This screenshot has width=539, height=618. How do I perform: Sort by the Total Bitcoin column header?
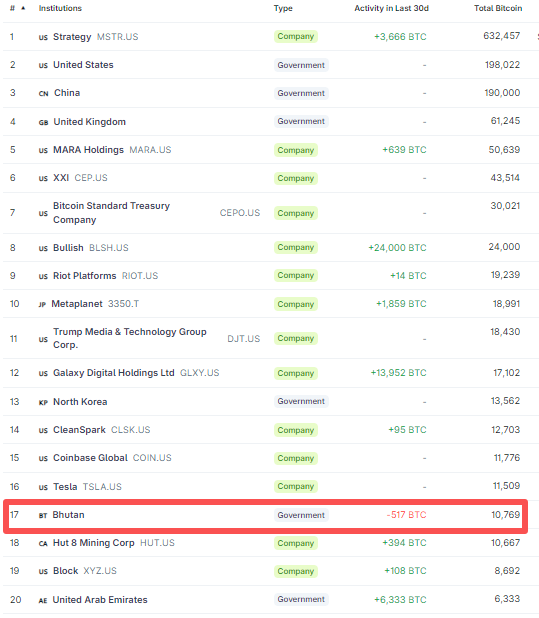(498, 8)
